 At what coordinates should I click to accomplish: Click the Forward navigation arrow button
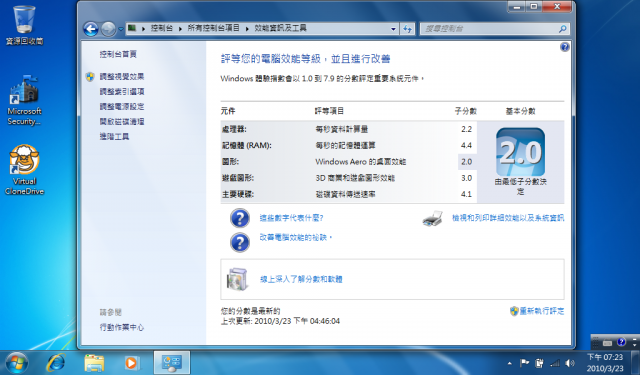(x=108, y=29)
